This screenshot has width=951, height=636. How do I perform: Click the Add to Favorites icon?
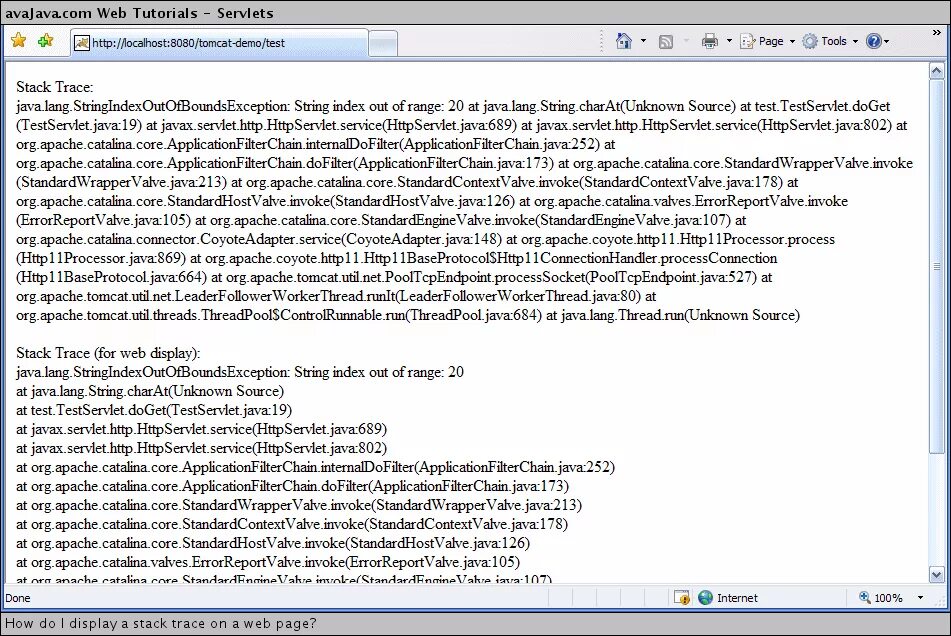coord(45,41)
